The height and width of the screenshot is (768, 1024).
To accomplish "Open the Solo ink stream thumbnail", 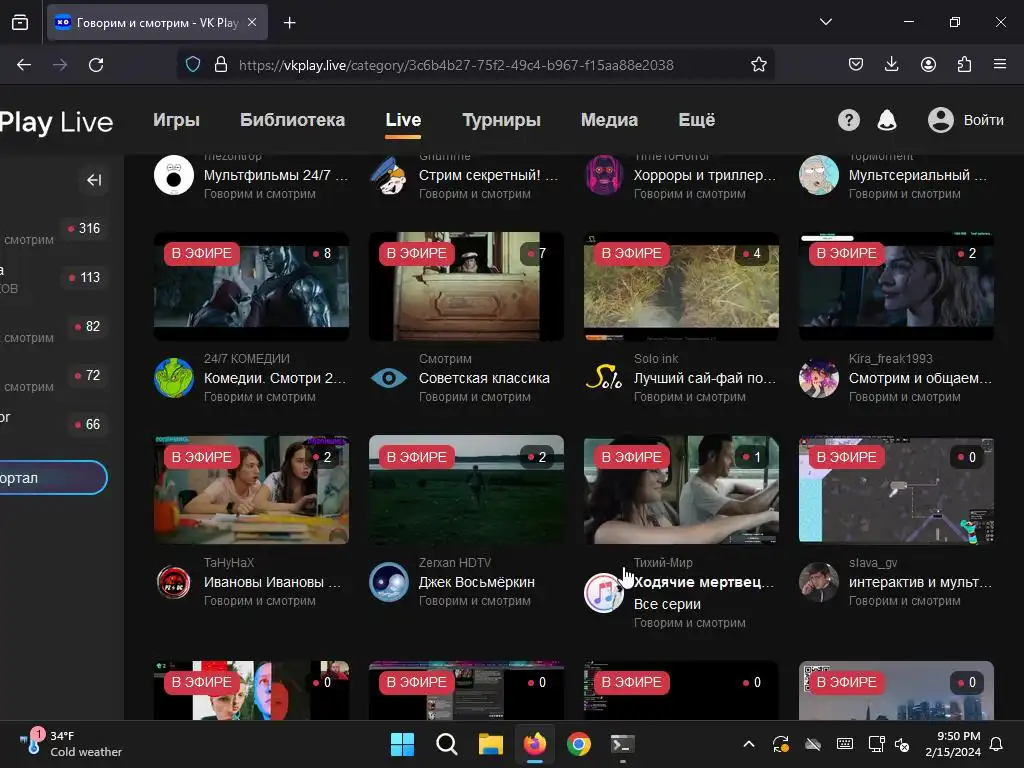I will 681,286.
